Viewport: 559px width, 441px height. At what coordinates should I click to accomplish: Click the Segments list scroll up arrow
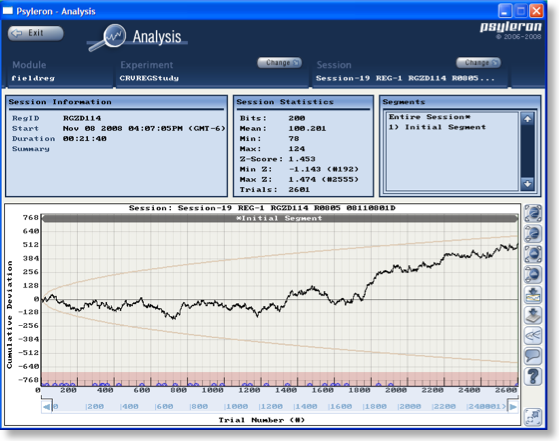tap(527, 119)
